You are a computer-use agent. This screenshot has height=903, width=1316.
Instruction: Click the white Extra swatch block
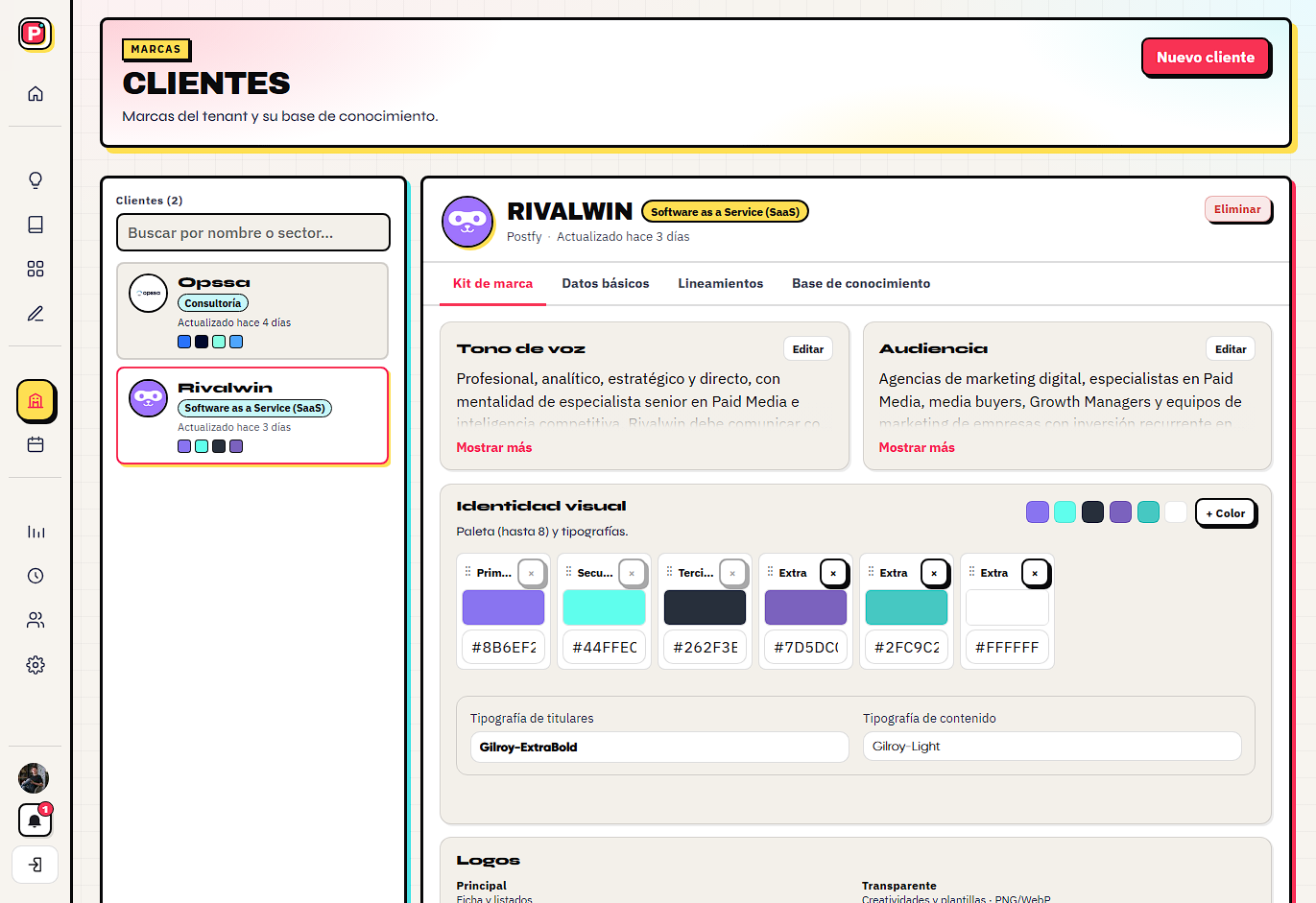(x=1007, y=607)
